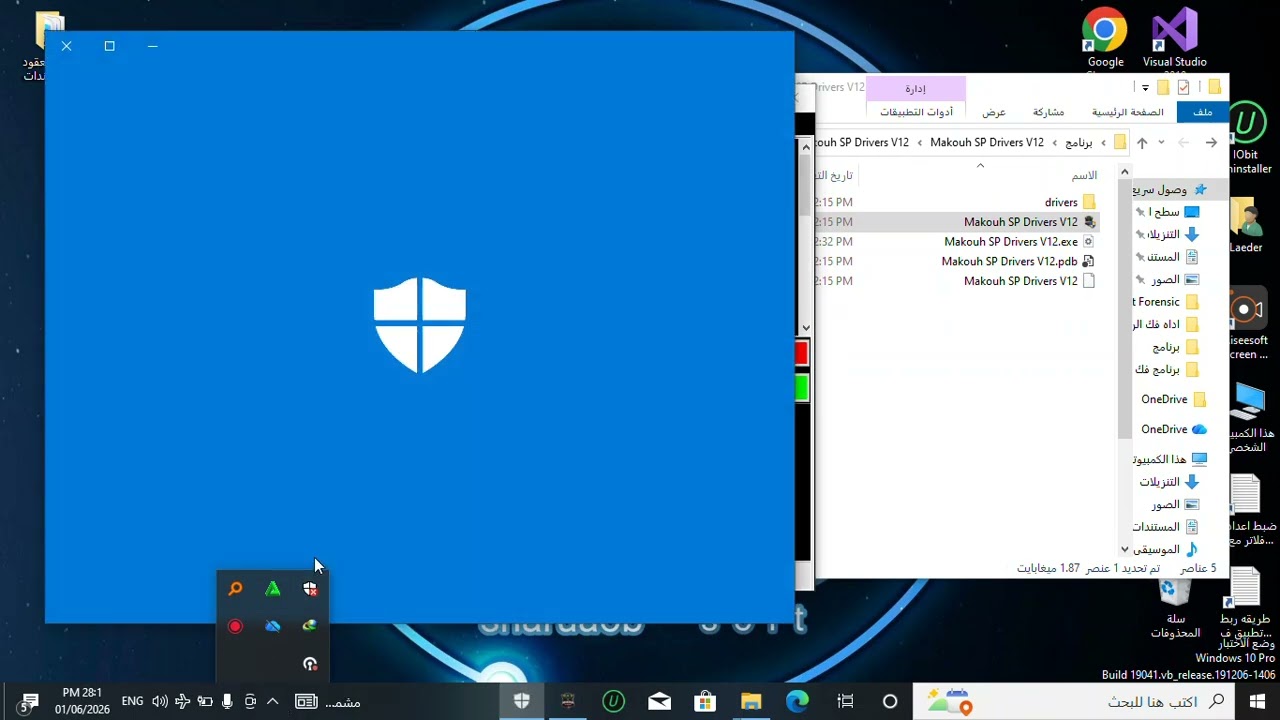Switch to the مشاركة ribbon tab
1280x720 pixels.
point(1049,112)
